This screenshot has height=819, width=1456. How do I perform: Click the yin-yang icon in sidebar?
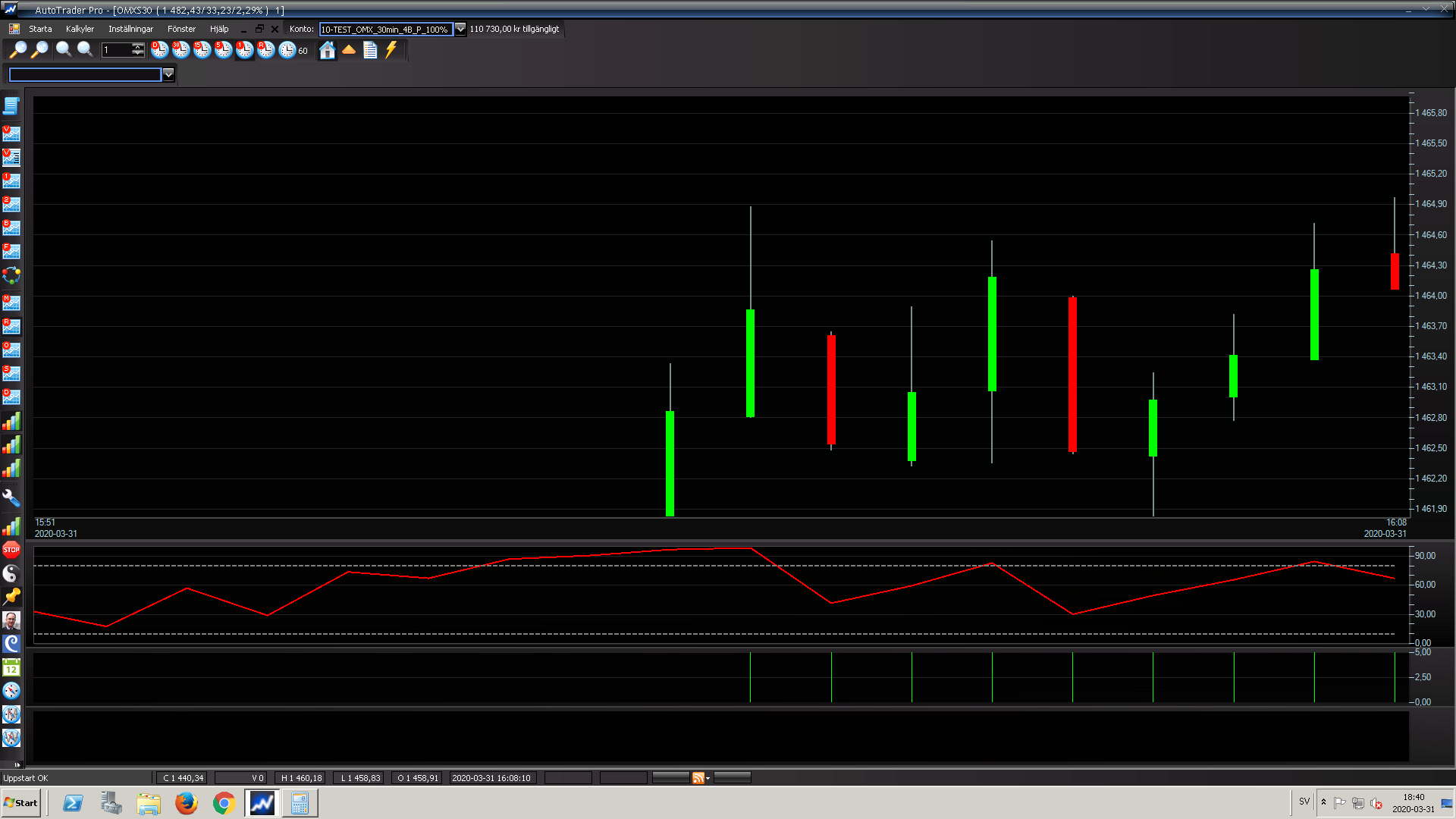coord(11,573)
